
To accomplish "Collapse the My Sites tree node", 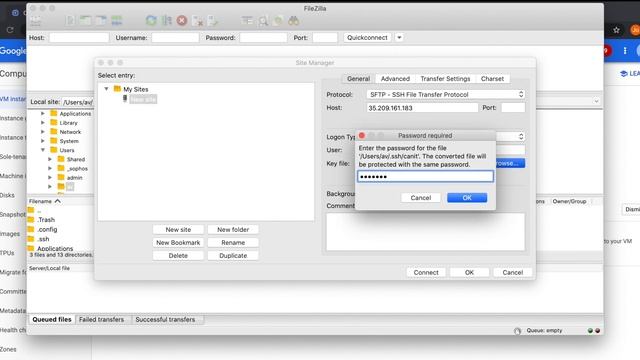I will [106, 89].
